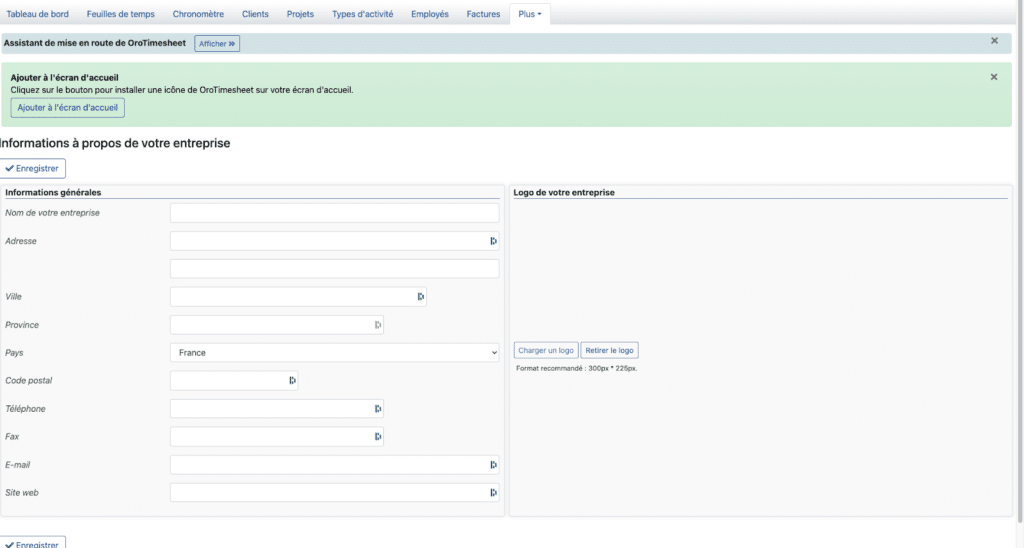The height and width of the screenshot is (548, 1024).
Task: Click the autofill icon in Téléphone field
Action: pos(378,409)
